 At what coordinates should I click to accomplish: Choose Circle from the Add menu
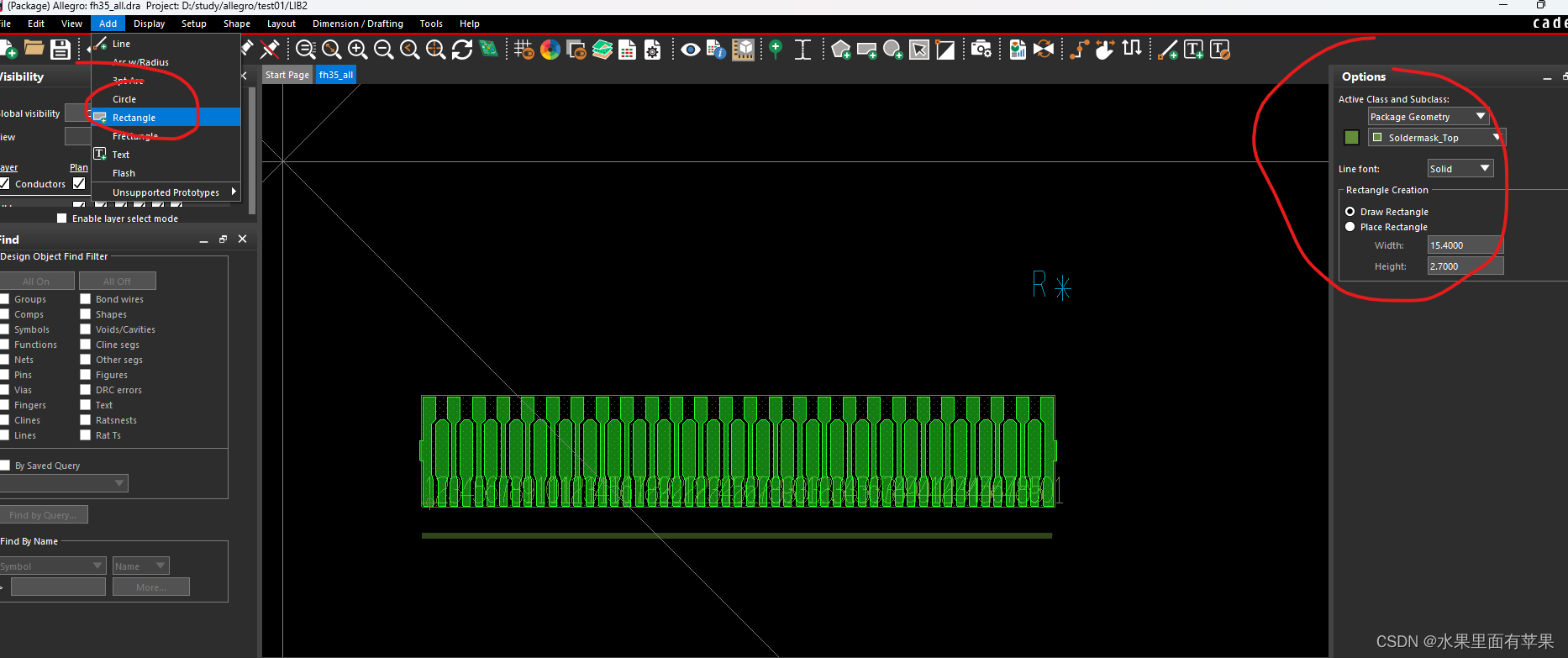(x=124, y=99)
